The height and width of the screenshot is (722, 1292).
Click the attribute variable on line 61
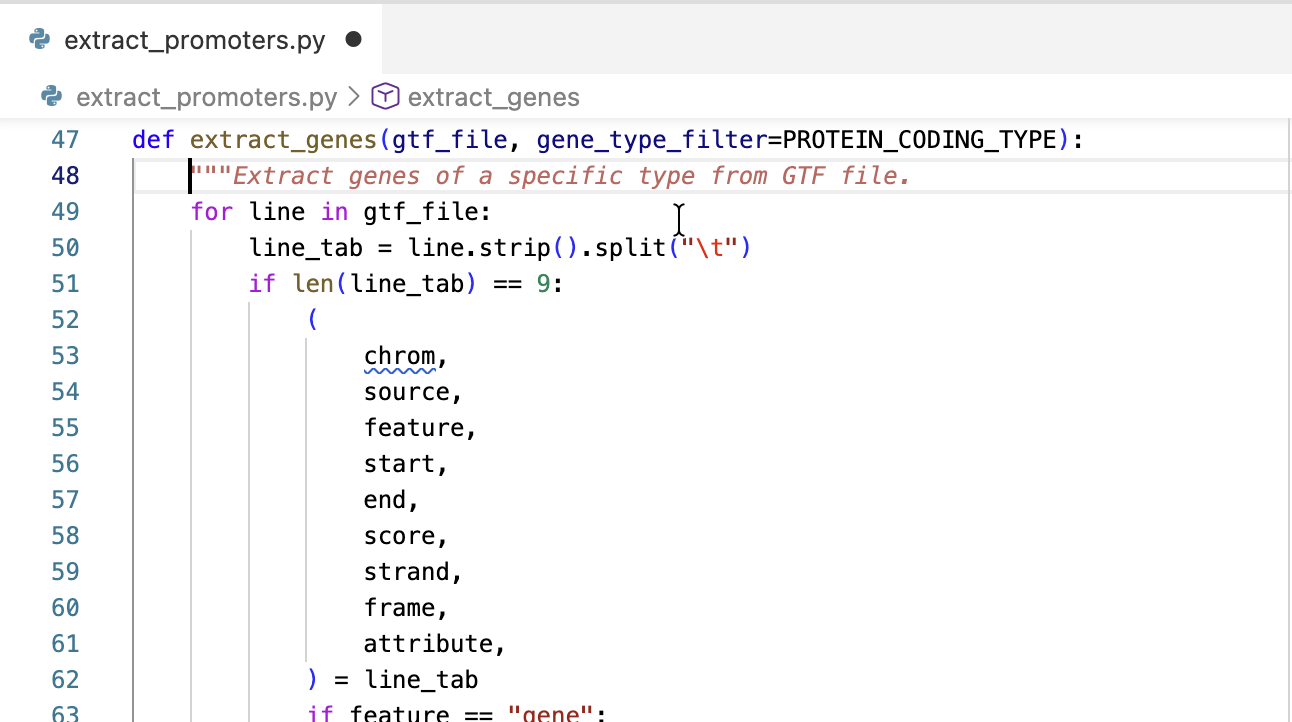pyautogui.click(x=428, y=644)
